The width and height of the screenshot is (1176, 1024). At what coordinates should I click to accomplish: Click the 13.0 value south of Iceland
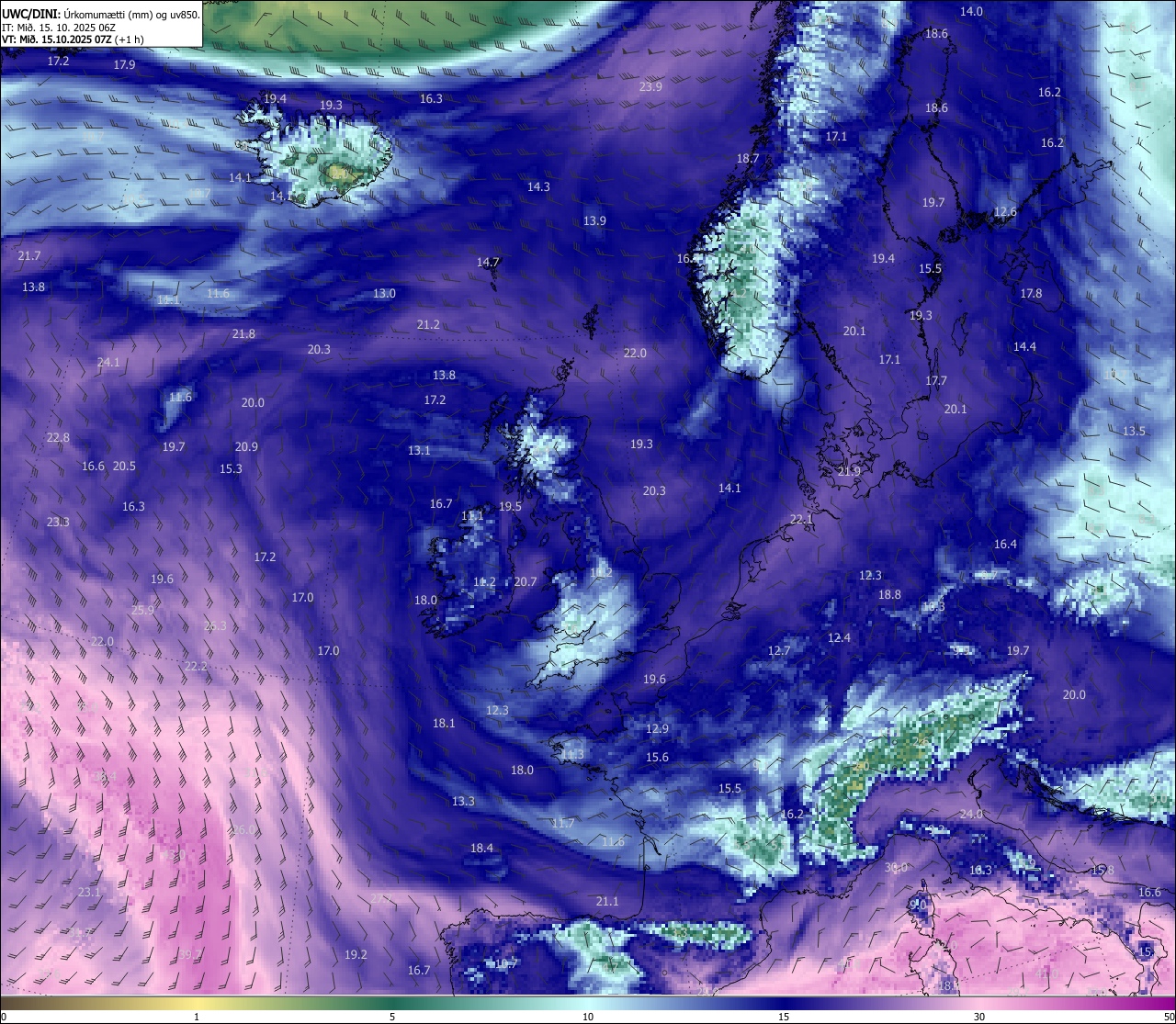(x=384, y=293)
